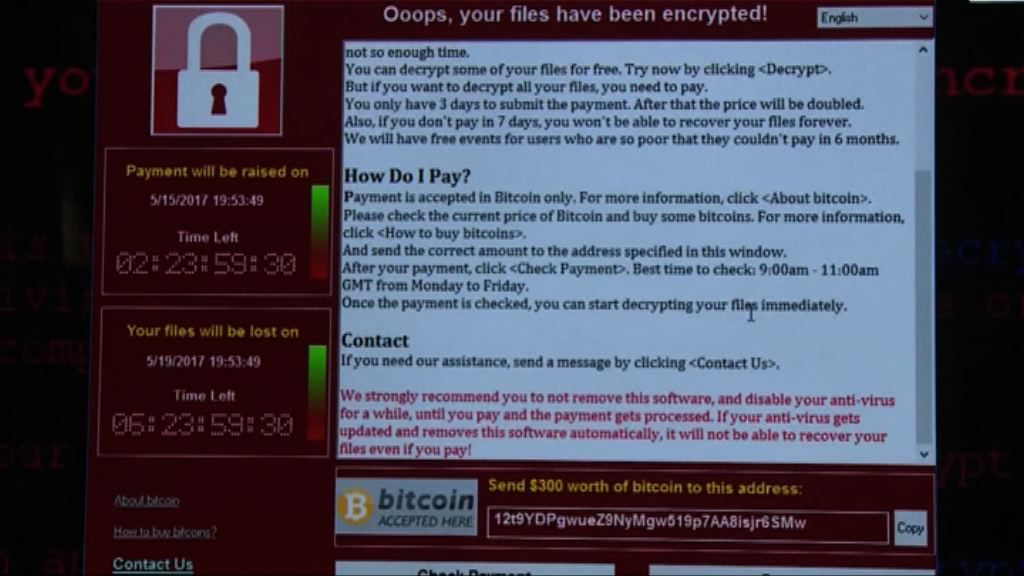Click the 5/15/2017 payment raise date
This screenshot has width=1024, height=576.
point(206,200)
